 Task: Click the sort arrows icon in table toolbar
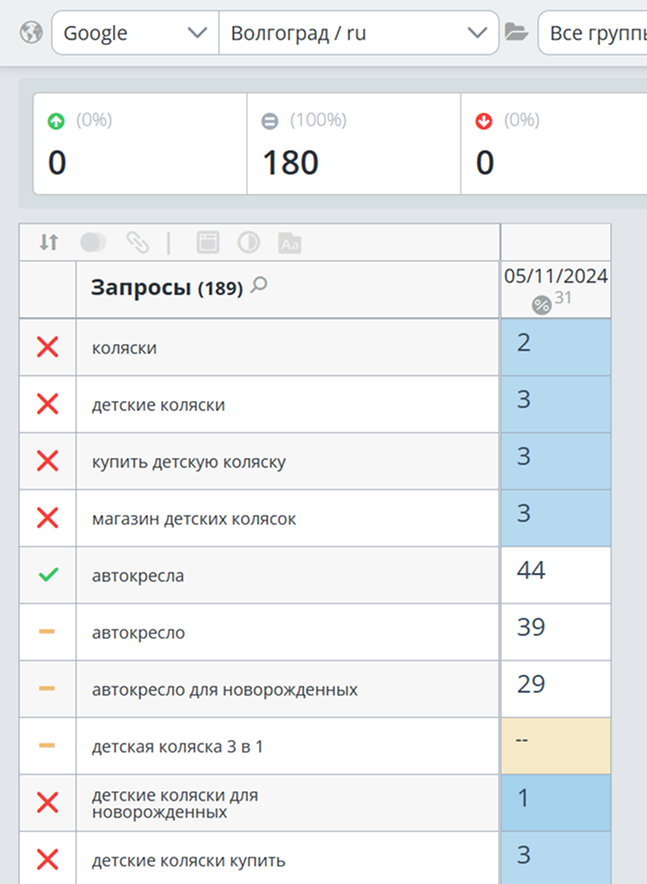coord(49,242)
